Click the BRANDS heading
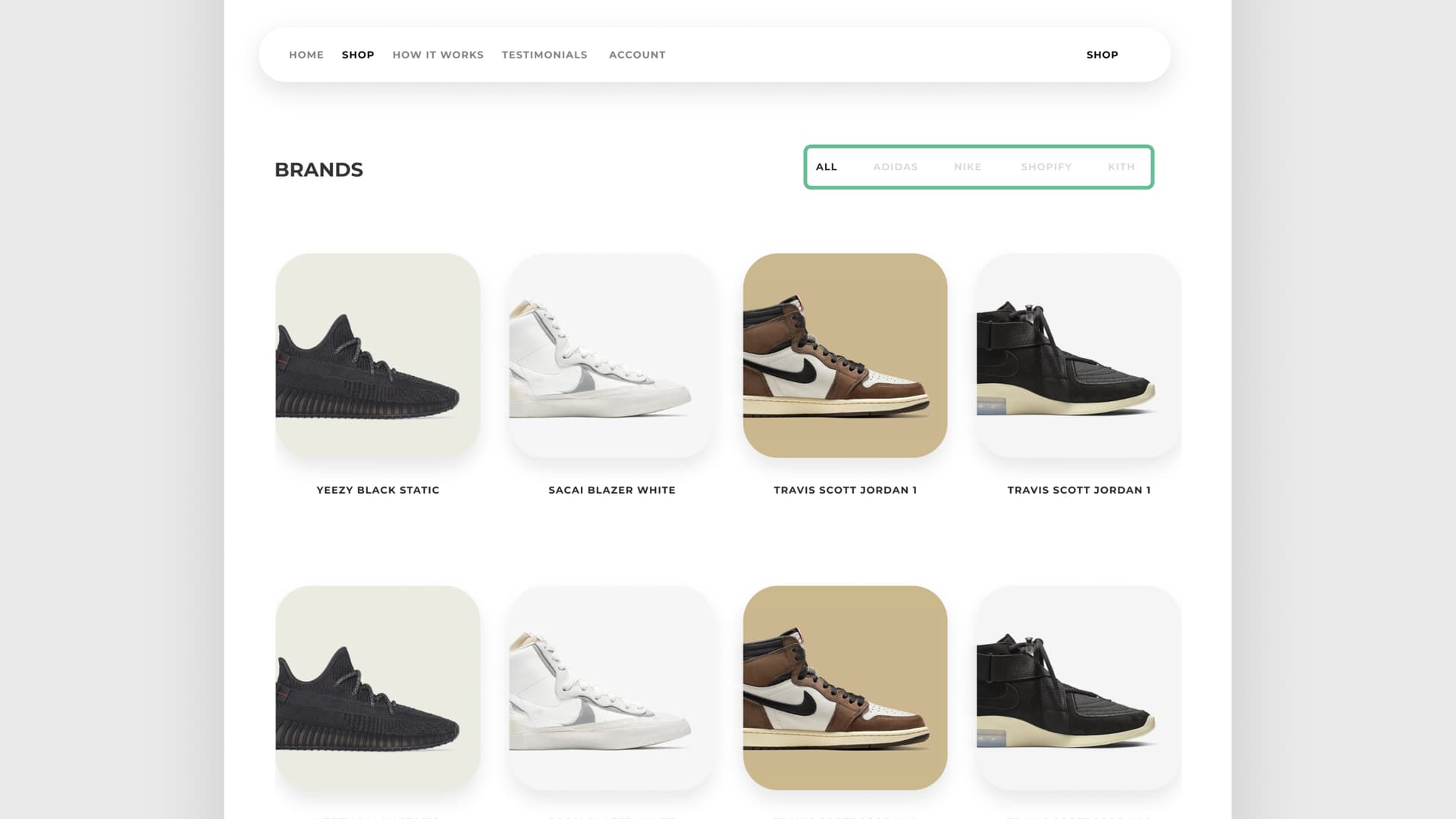The height and width of the screenshot is (819, 1456). 319,170
